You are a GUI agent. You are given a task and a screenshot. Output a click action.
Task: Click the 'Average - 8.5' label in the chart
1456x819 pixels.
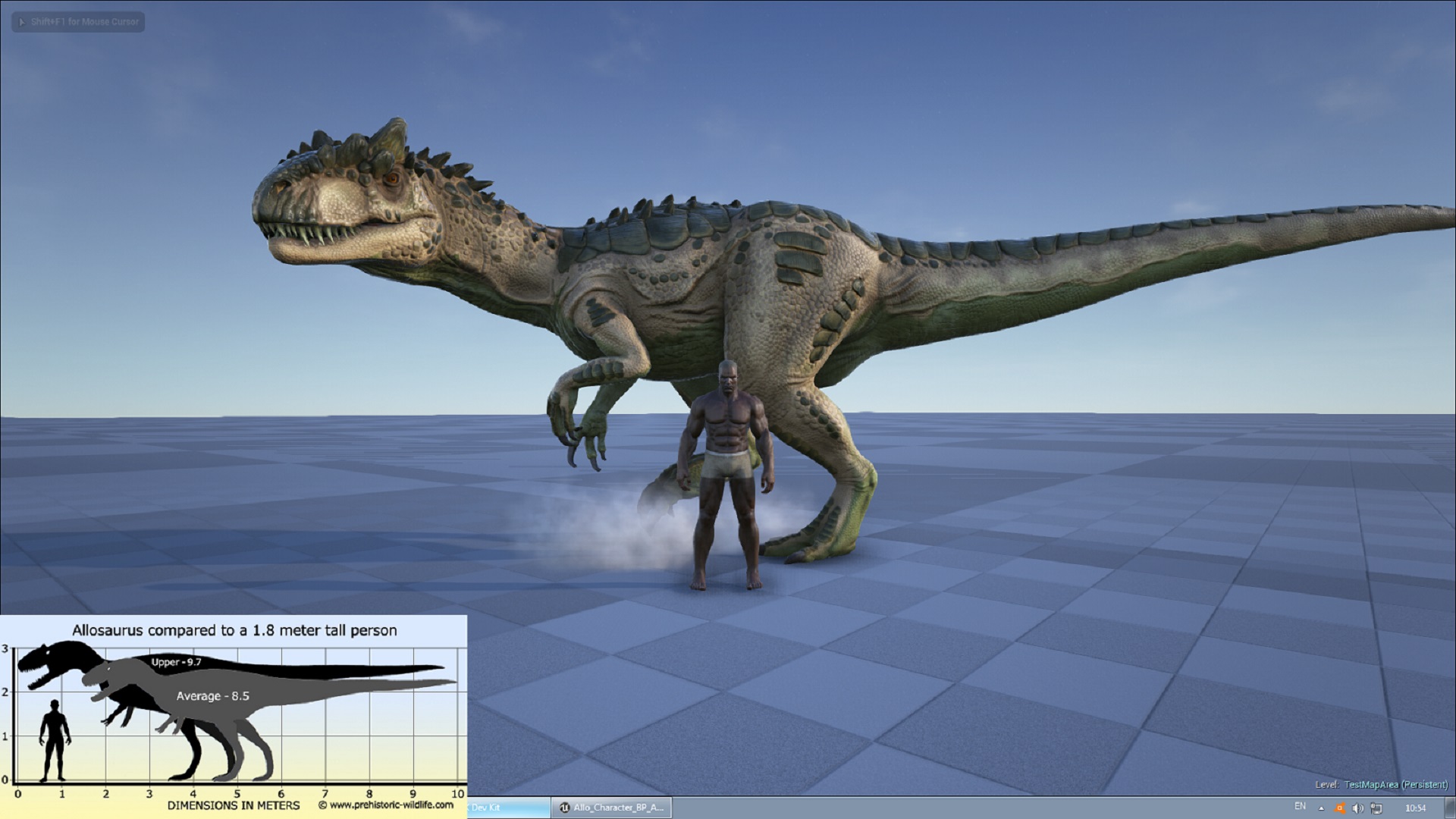click(x=212, y=696)
